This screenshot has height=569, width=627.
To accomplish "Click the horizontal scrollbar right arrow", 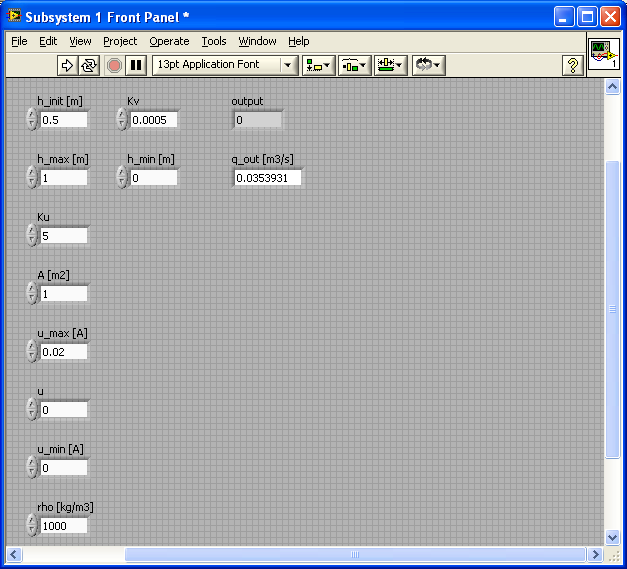I will [595, 555].
